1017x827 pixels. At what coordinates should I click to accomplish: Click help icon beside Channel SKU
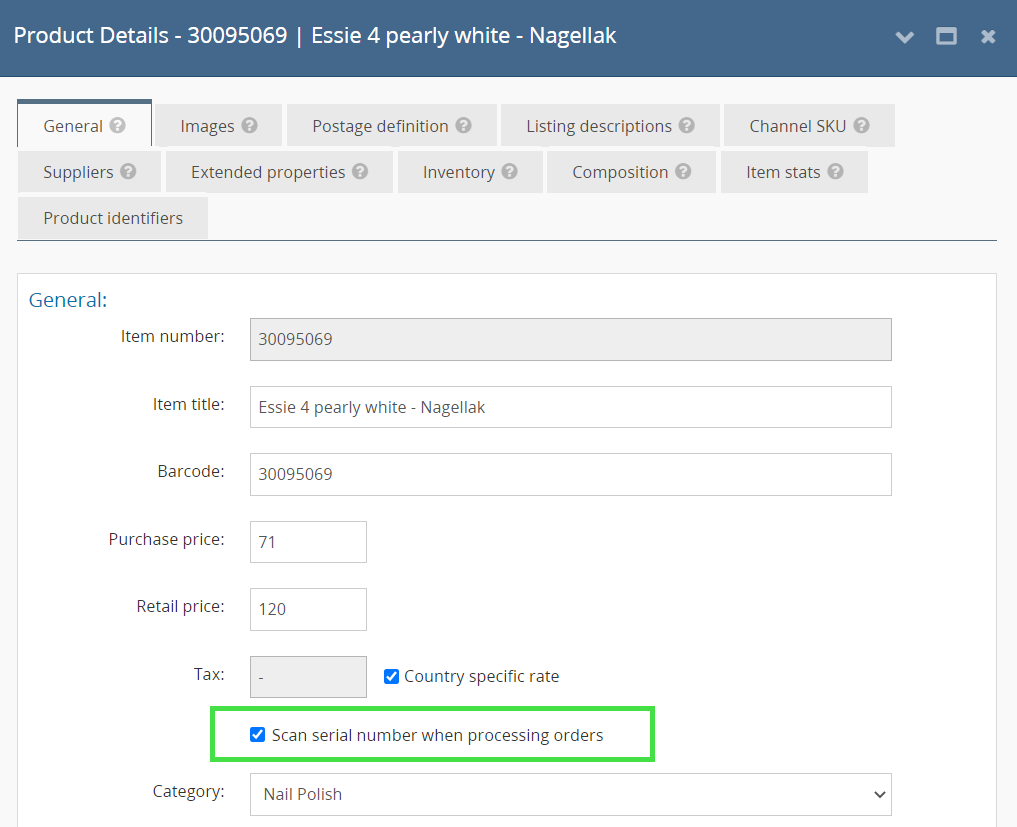click(x=861, y=126)
